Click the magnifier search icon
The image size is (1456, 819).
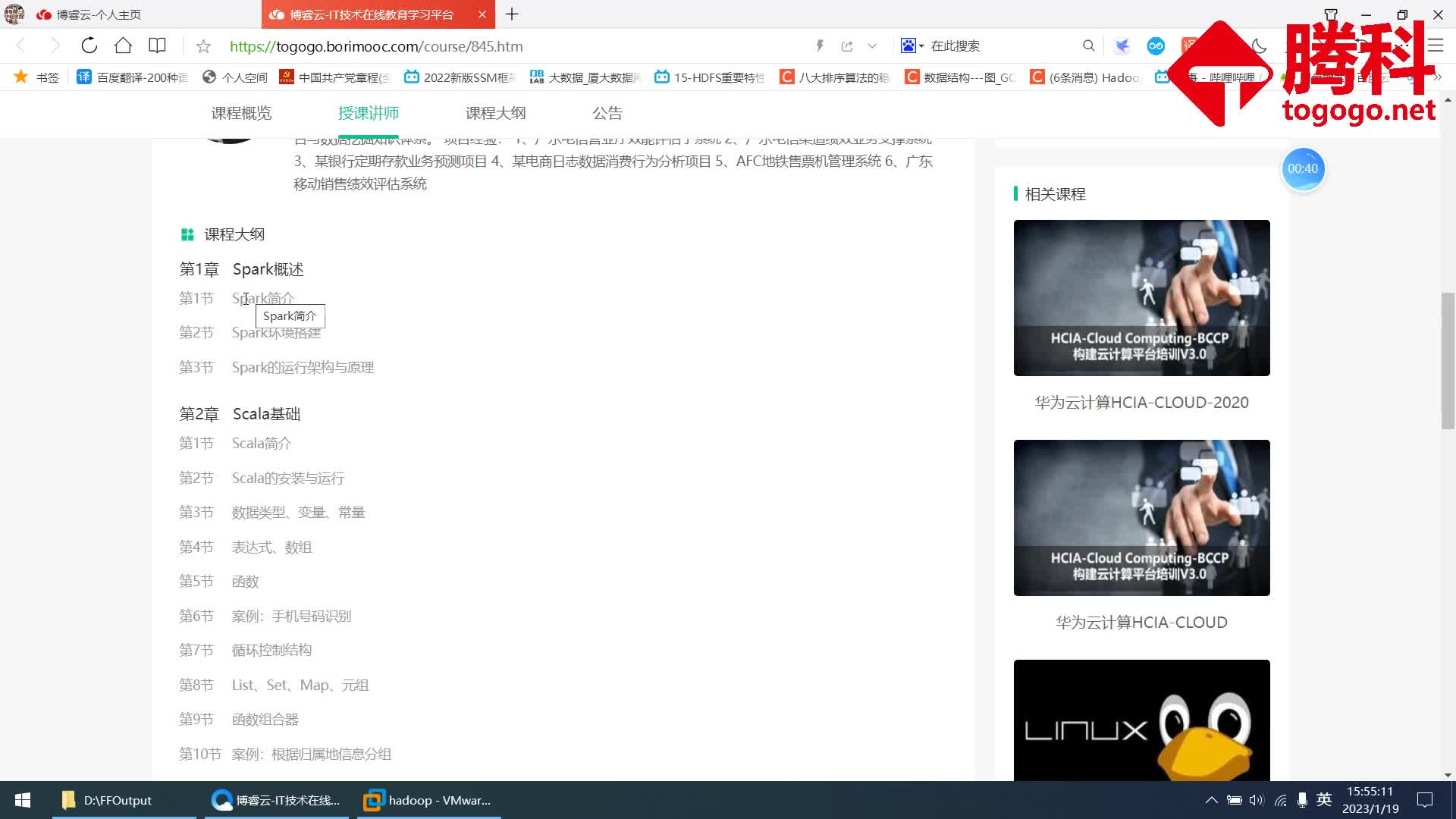pos(1088,46)
